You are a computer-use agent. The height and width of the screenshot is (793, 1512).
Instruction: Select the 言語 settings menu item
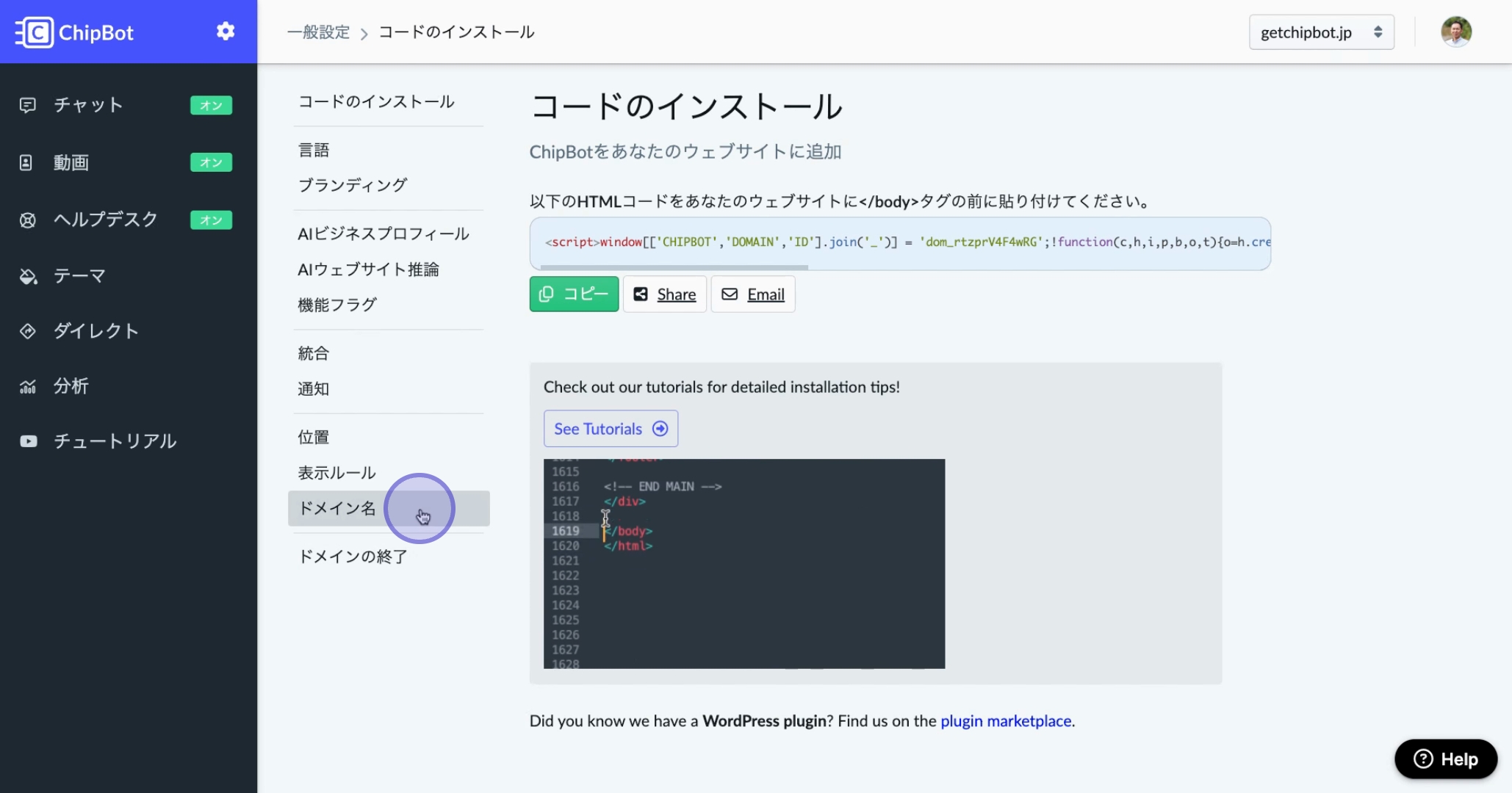point(314,150)
